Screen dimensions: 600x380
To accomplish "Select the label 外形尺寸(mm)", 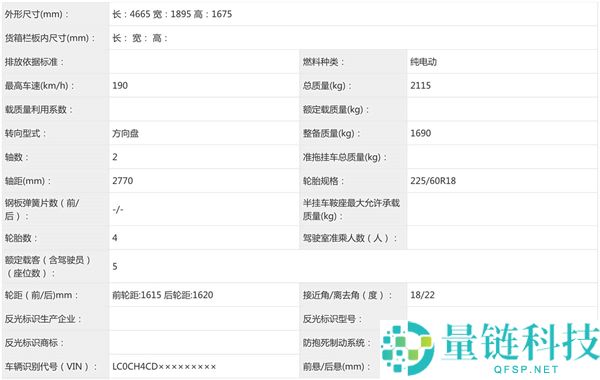I will (x=37, y=15).
